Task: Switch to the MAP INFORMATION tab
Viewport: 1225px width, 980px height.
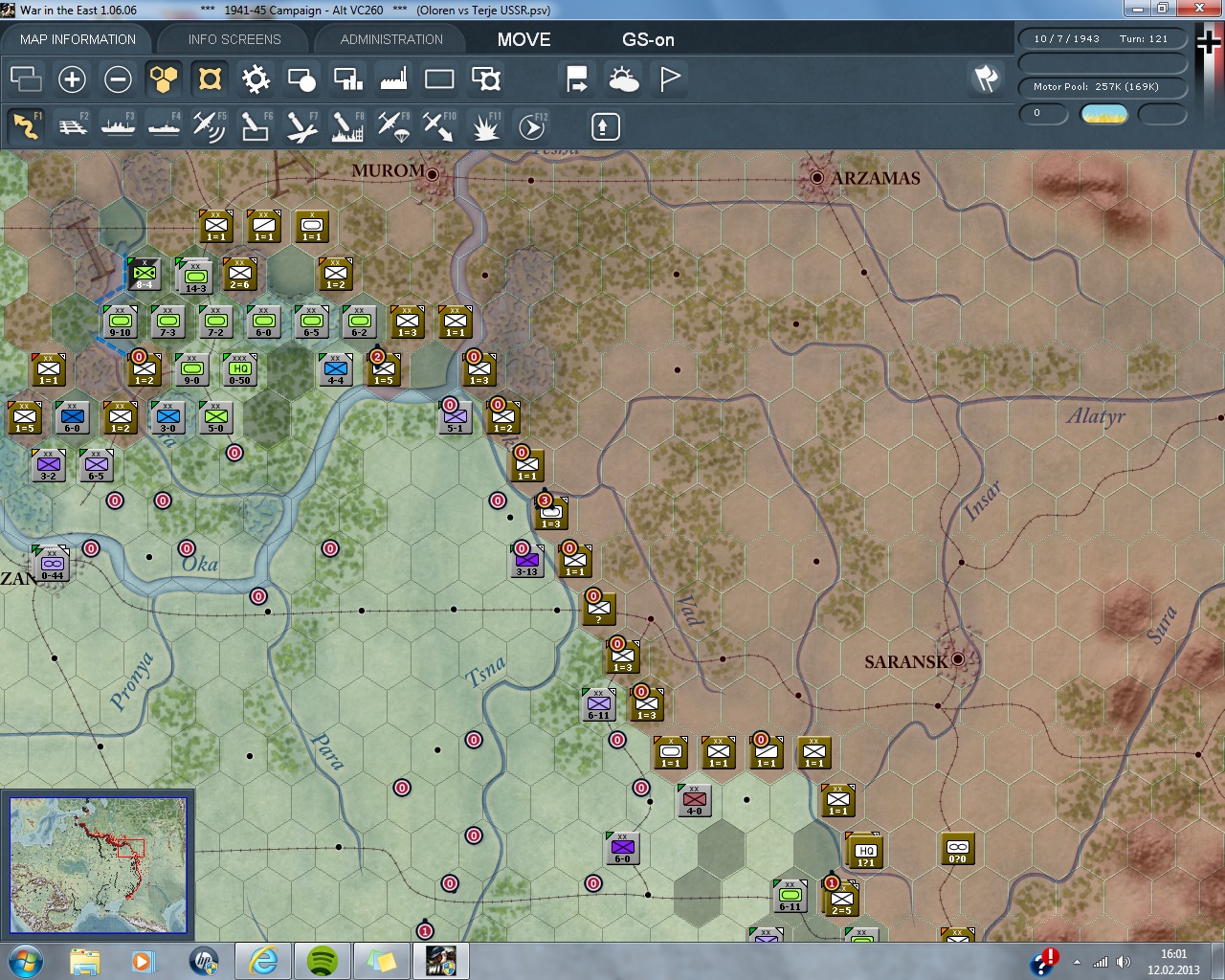Action: click(78, 39)
